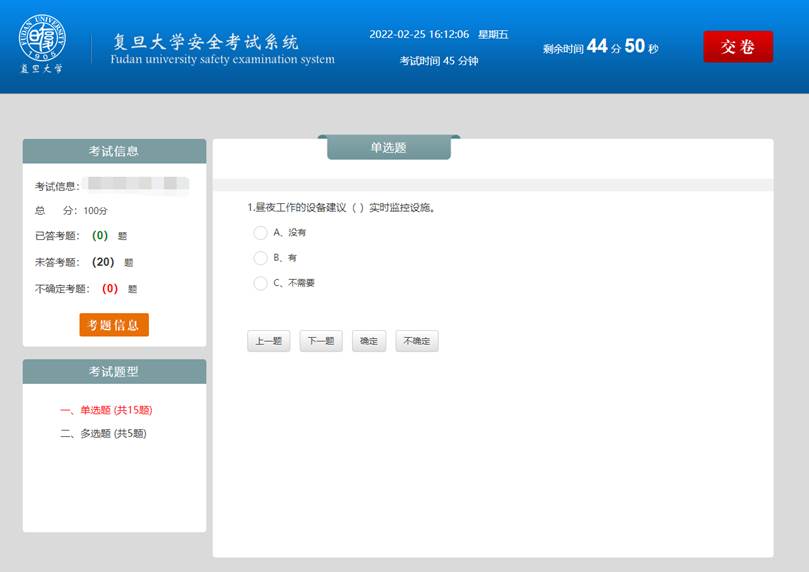Click the 复旦大学安全考试系统 title text

pyautogui.click(x=205, y=43)
